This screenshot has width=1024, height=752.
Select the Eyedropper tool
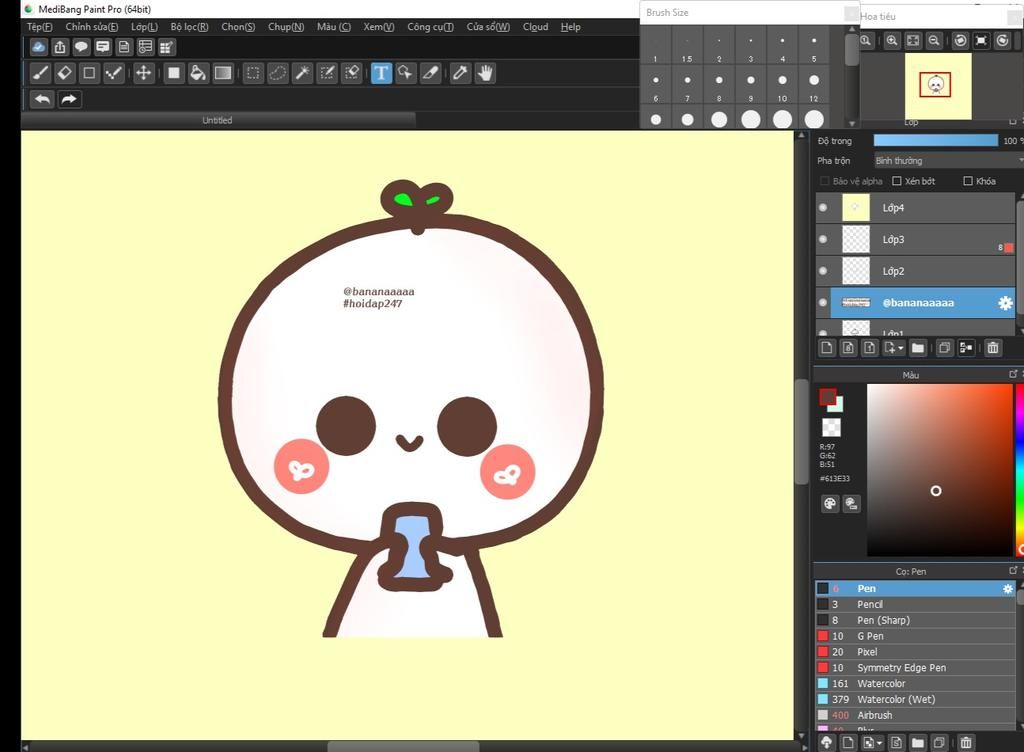[x=460, y=73]
